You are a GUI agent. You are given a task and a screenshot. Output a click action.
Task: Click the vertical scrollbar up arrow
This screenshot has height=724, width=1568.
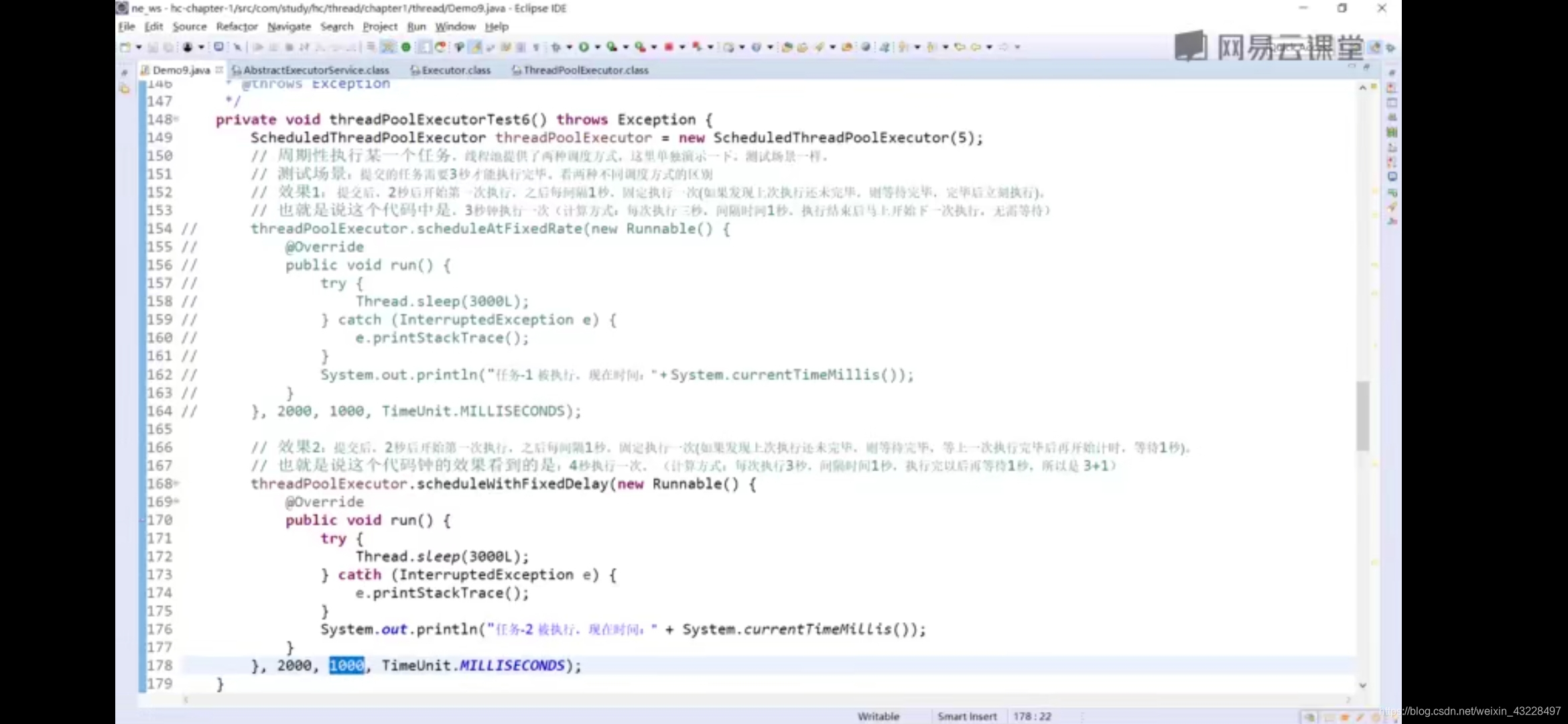[1362, 88]
